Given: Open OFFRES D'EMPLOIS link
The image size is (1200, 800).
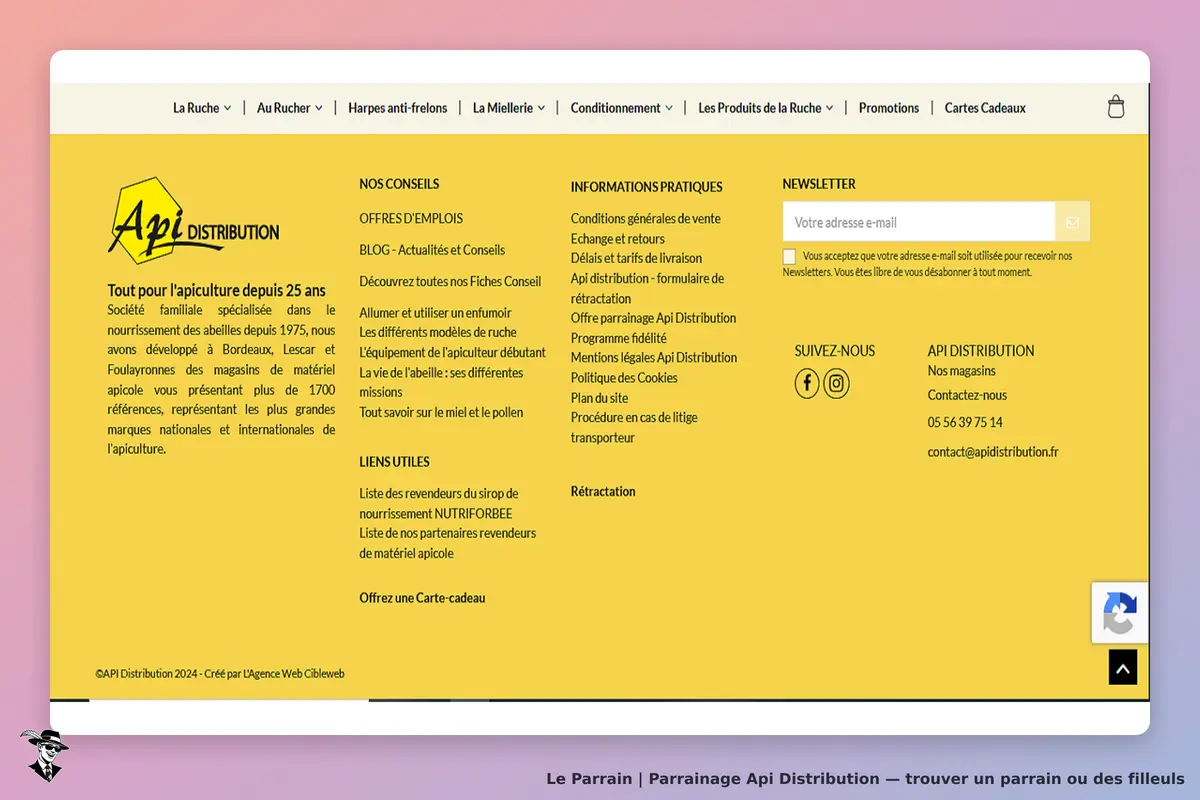Looking at the screenshot, I should (411, 218).
